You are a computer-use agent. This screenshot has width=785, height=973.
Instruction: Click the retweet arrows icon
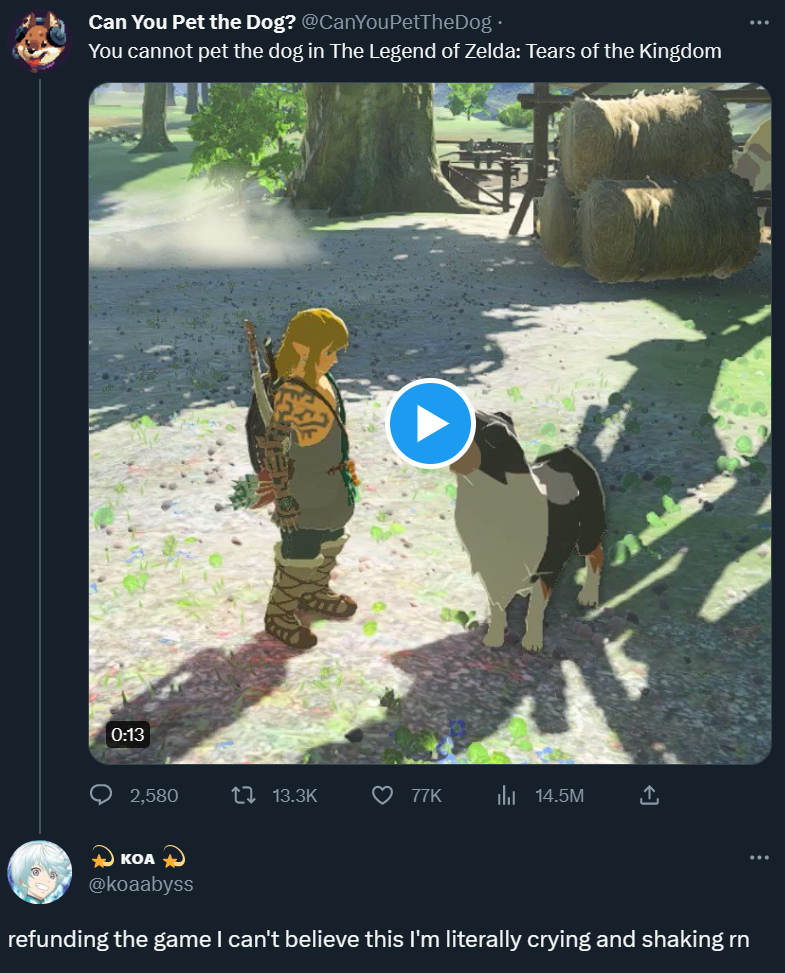pos(243,795)
